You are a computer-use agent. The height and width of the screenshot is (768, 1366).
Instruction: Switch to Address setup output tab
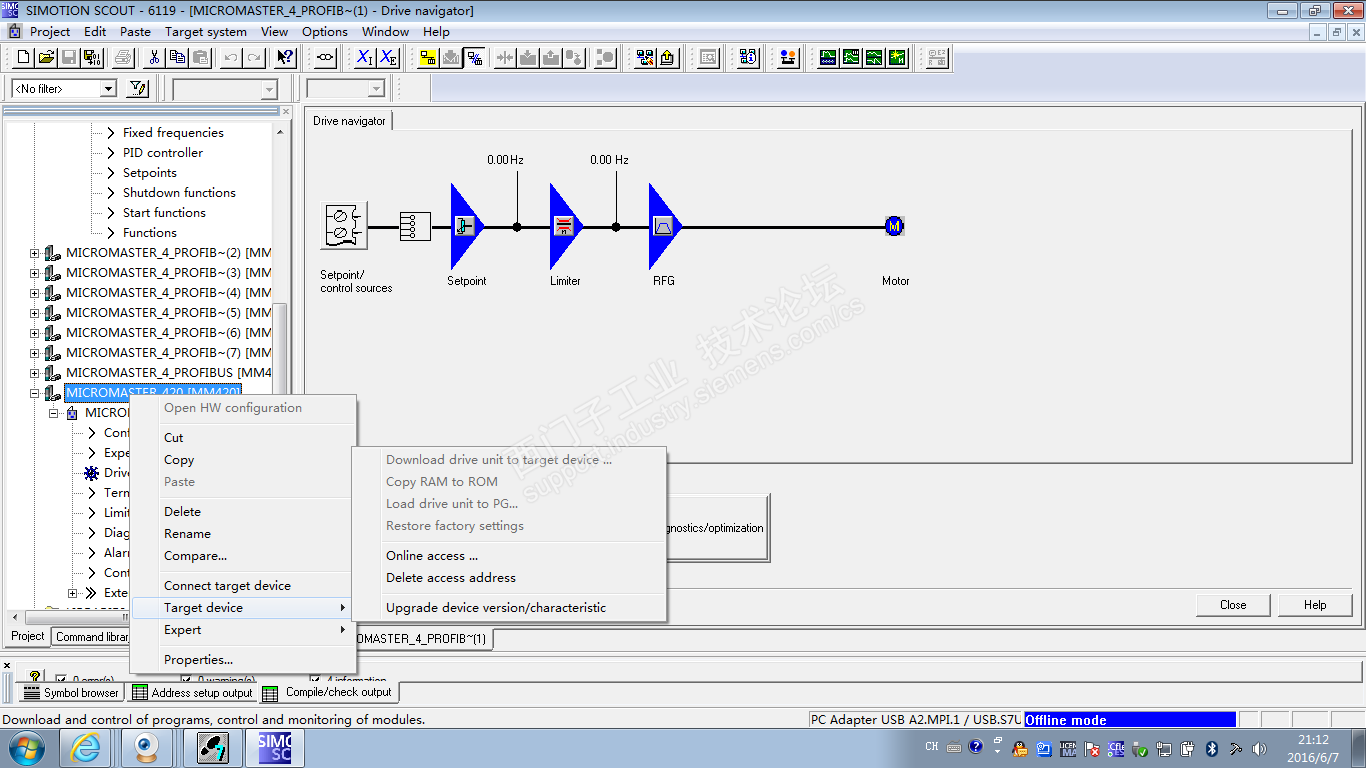tap(193, 692)
